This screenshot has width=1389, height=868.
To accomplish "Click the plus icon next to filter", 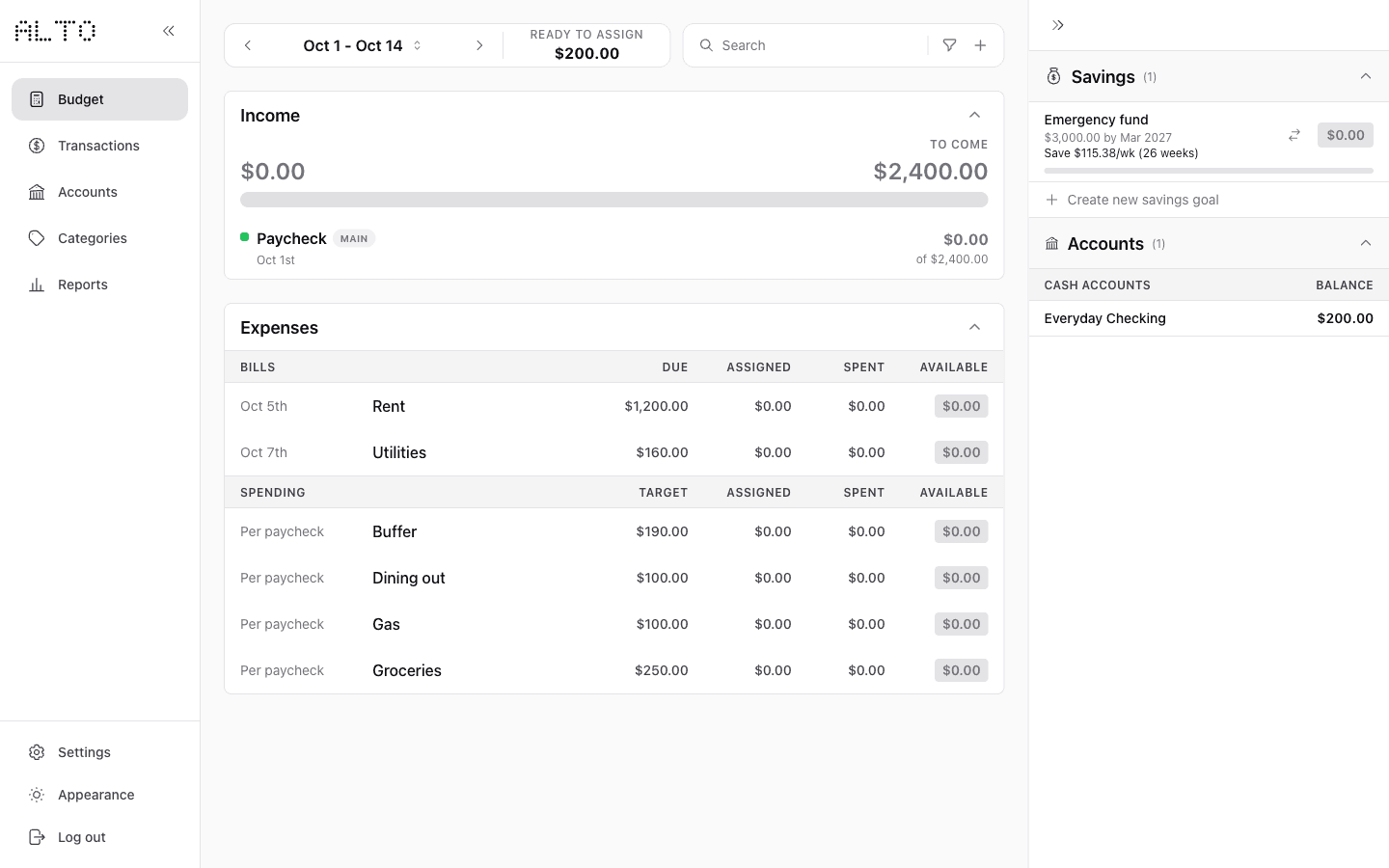I will [x=980, y=45].
